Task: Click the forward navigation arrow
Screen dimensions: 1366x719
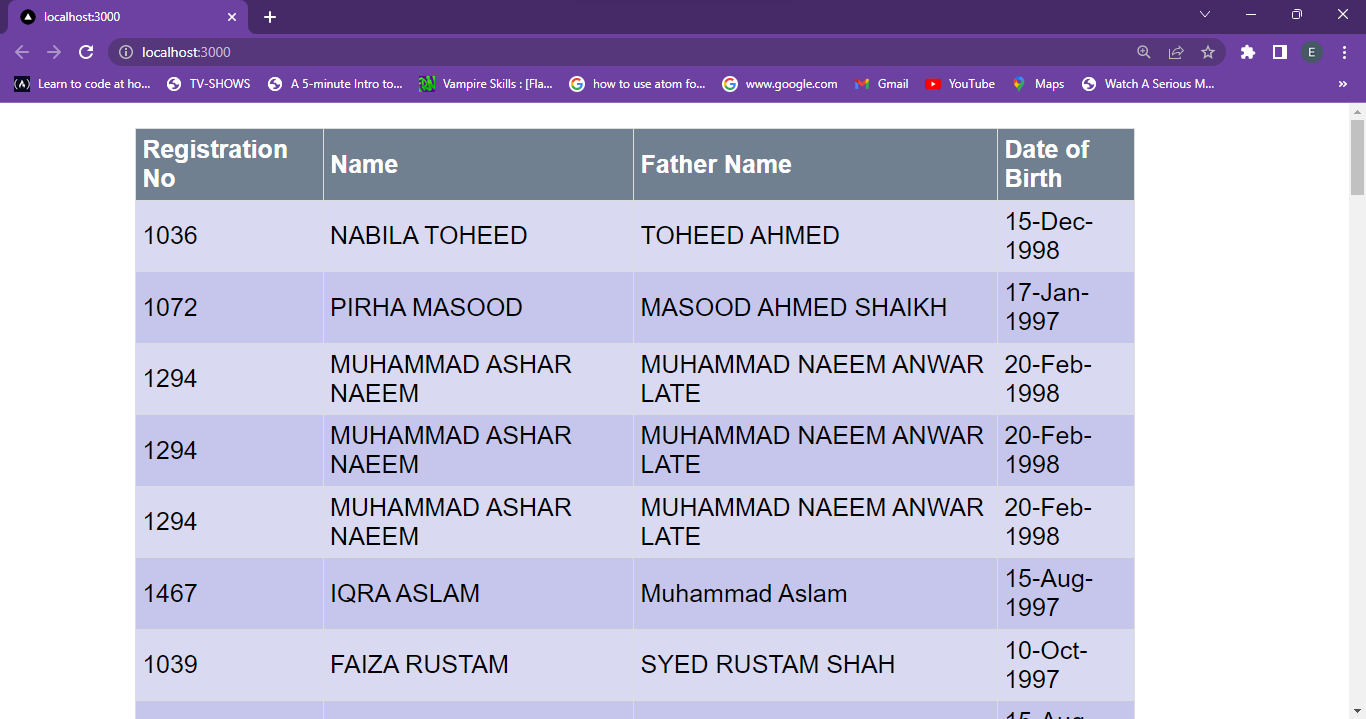Action: click(54, 52)
